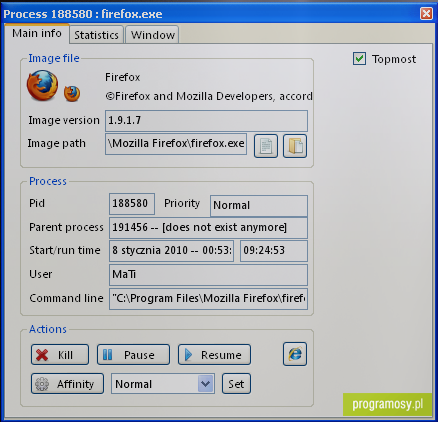438x422 pixels.
Task: Kill the process with the red X button
Action: point(60,355)
